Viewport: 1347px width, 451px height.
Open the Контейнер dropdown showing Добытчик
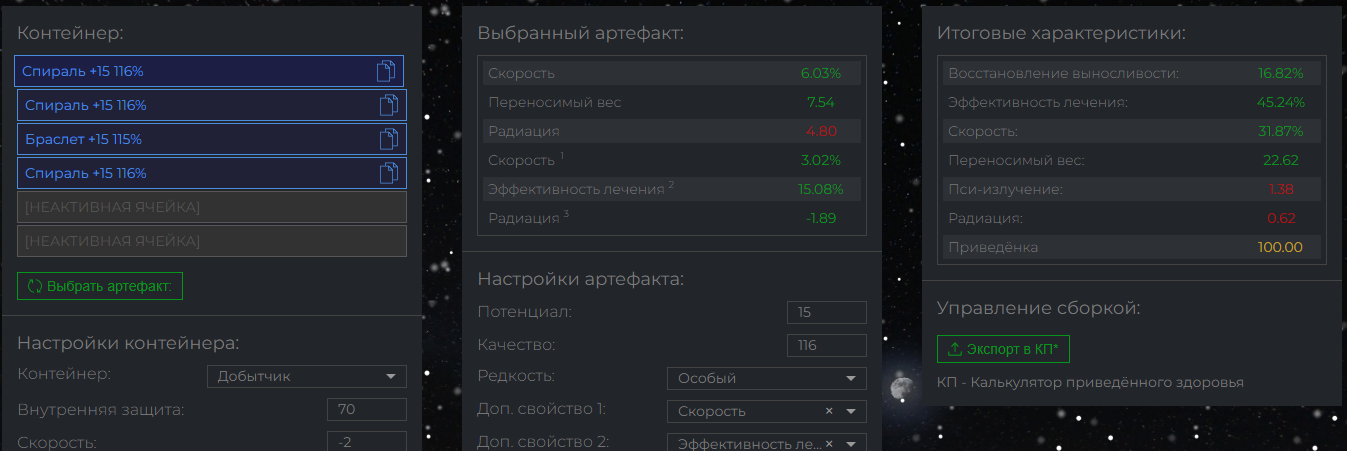[x=306, y=376]
